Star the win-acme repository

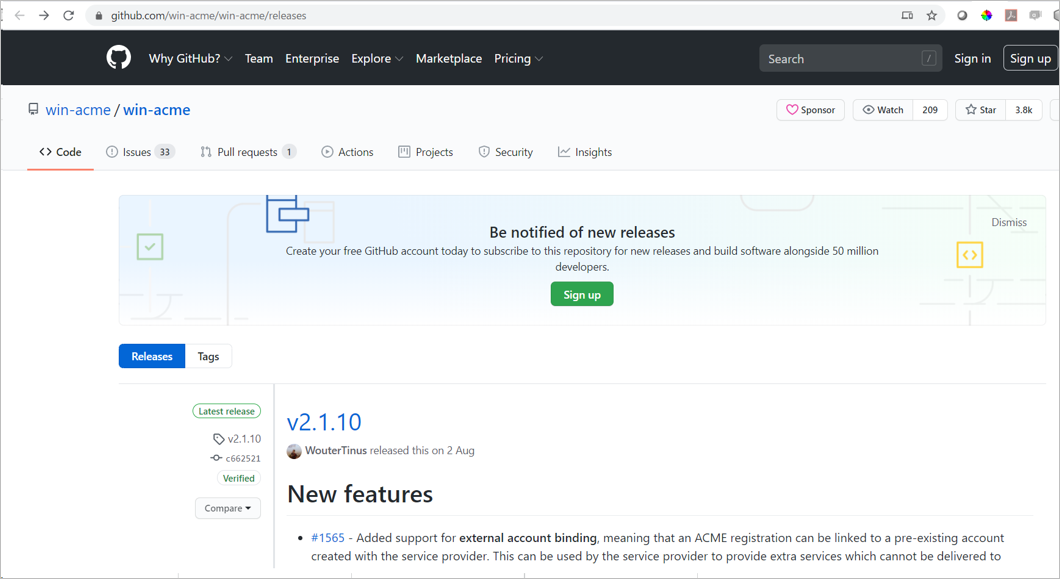[981, 110]
